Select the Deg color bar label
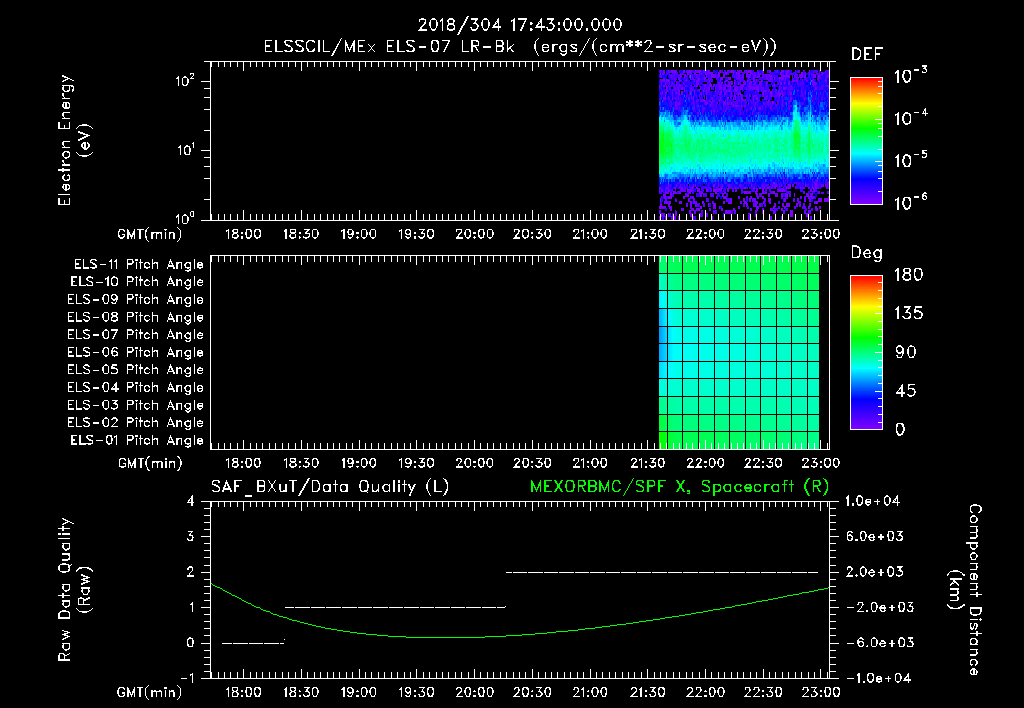 click(867, 253)
